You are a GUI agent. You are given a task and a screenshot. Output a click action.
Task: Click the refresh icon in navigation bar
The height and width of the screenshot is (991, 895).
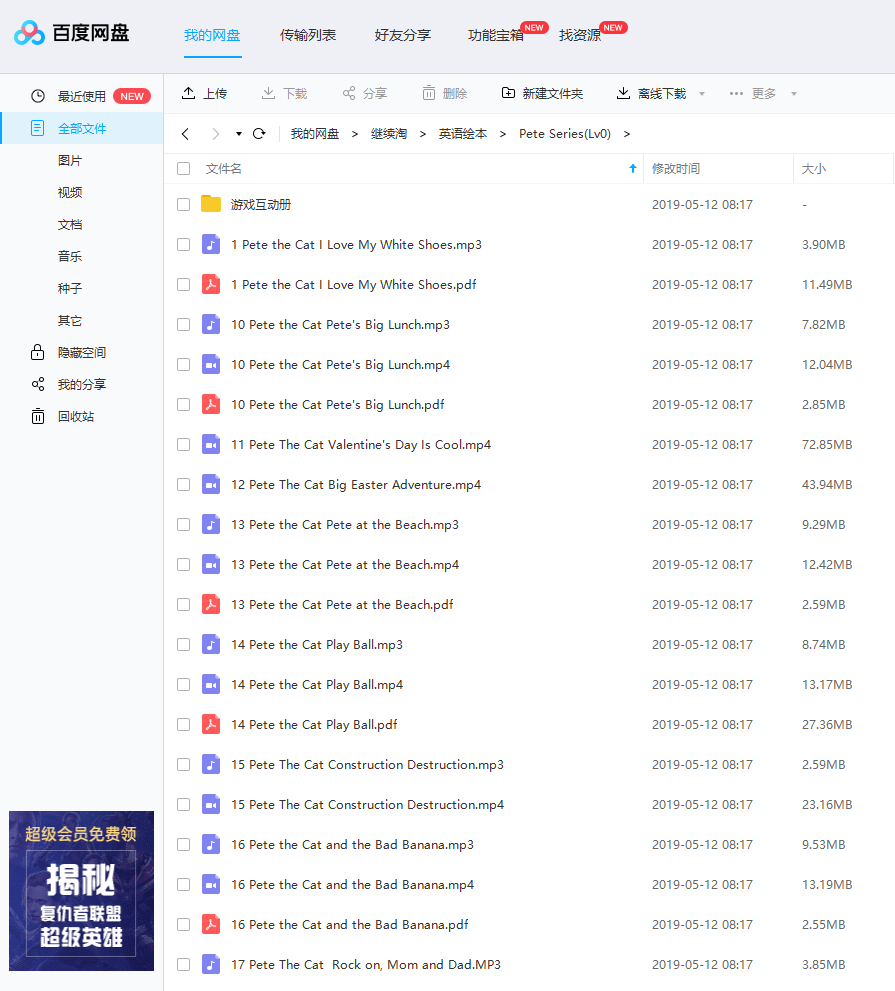pyautogui.click(x=259, y=134)
